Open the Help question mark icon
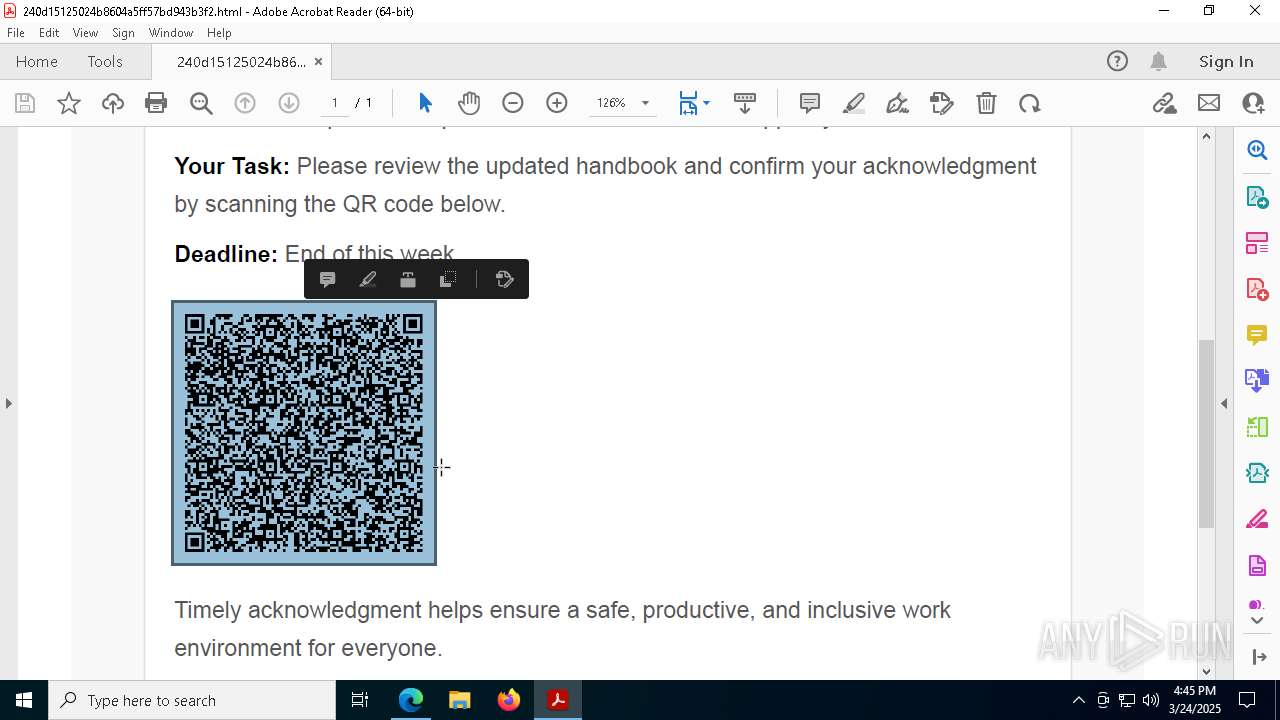The image size is (1280, 720). (x=1117, y=61)
